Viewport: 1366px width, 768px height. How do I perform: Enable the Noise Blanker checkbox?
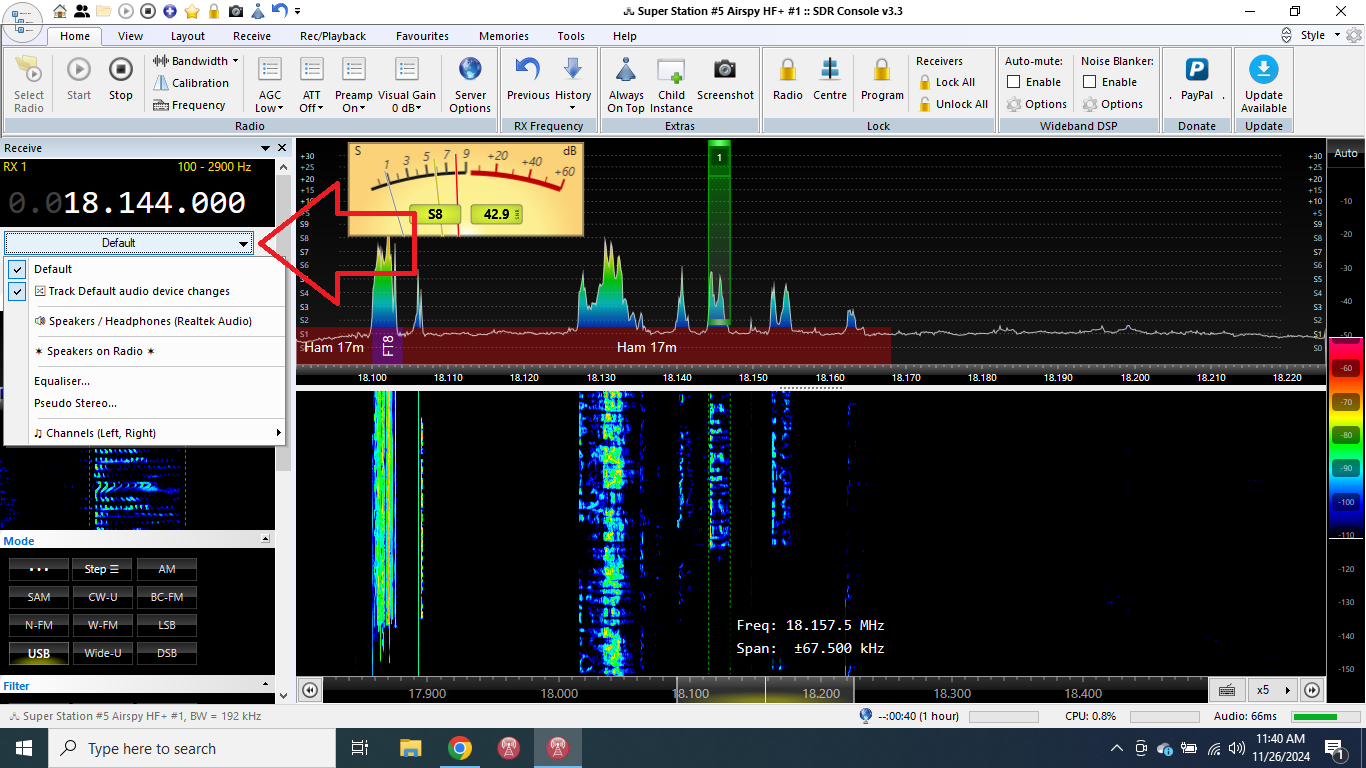pos(1090,82)
